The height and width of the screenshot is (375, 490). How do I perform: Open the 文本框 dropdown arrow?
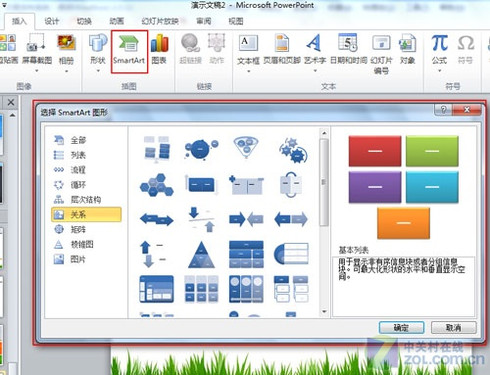point(248,71)
